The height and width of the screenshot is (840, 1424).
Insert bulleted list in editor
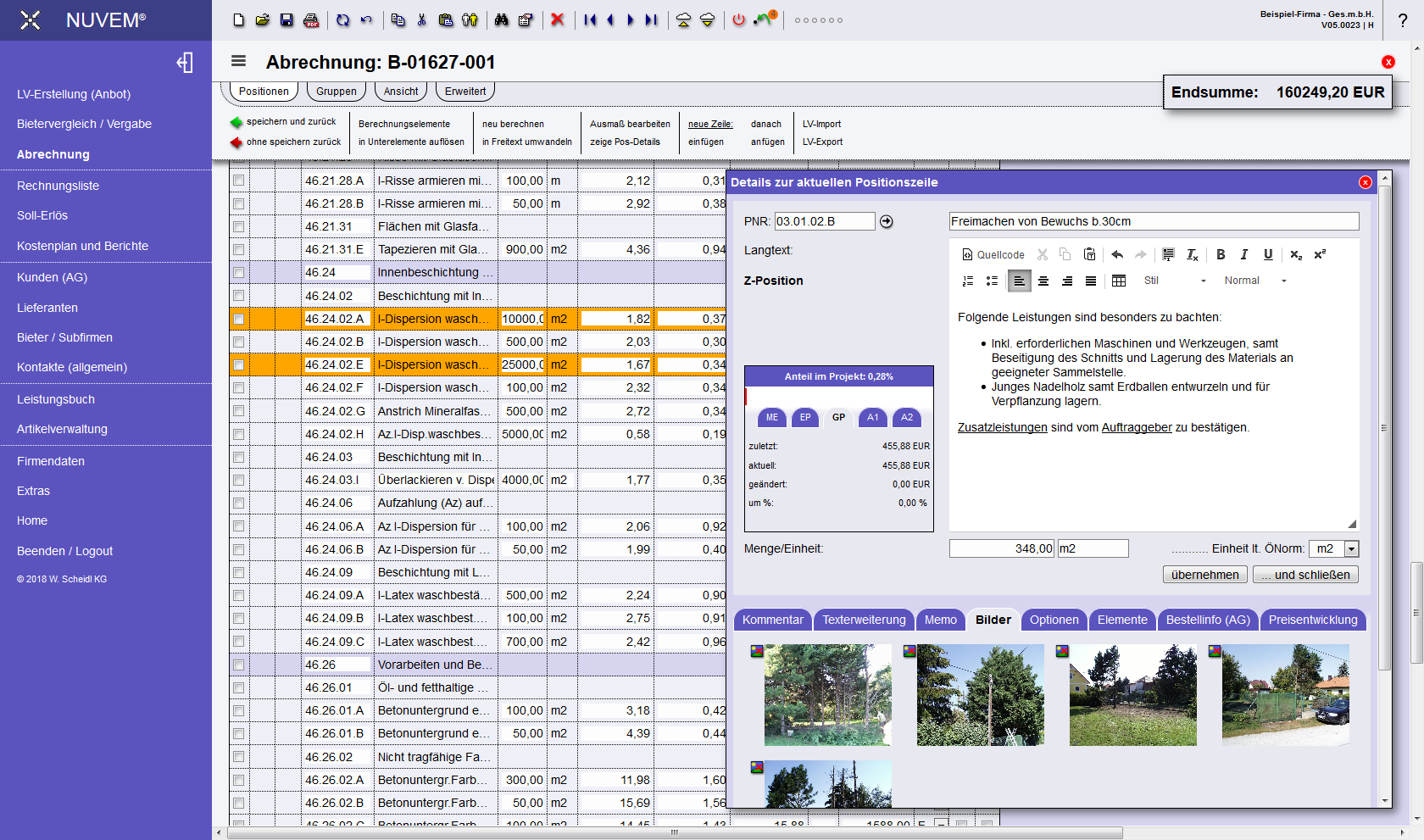pyautogui.click(x=992, y=281)
